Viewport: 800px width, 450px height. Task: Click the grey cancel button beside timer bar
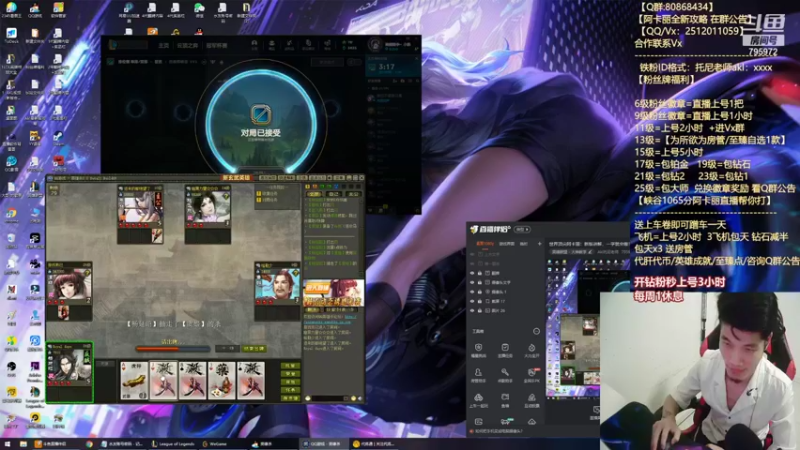tap(227, 348)
